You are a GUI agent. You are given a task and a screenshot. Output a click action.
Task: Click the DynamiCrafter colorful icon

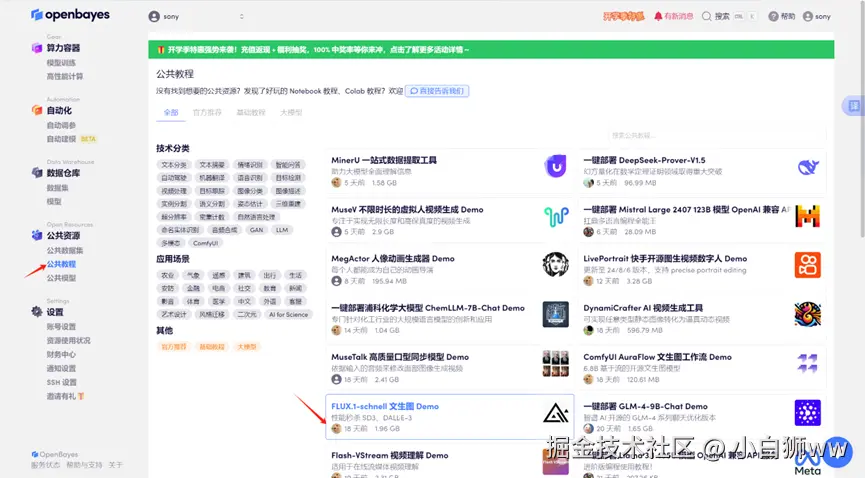[x=808, y=314]
